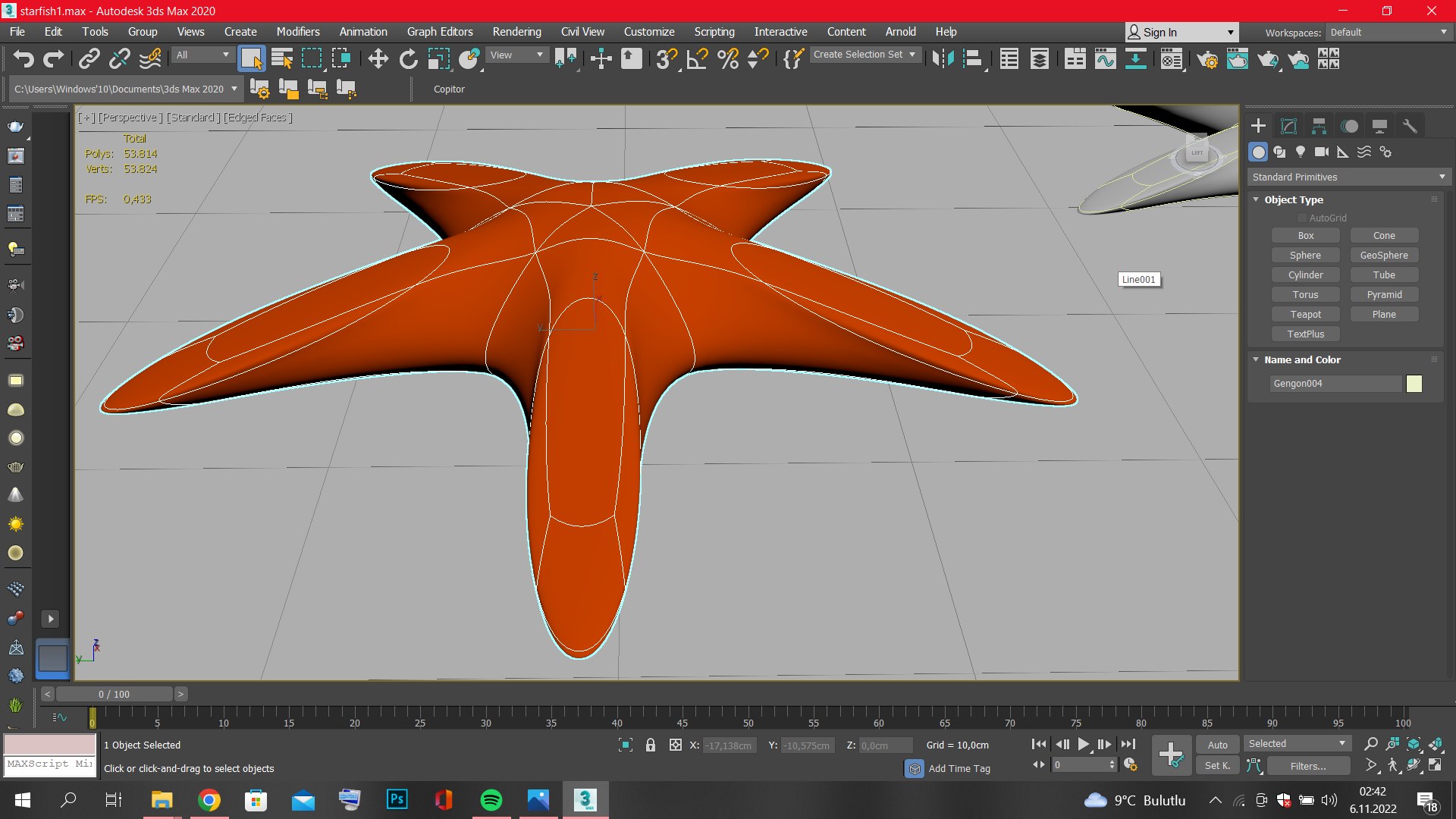Open the Workspaces Default dropdown

(x=1389, y=32)
